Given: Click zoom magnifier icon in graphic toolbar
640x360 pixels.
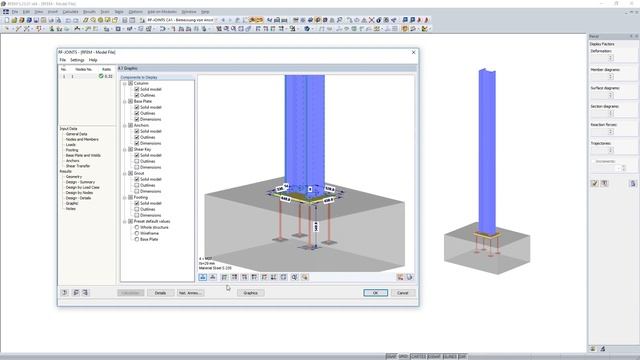Looking at the screenshot, I should pyautogui.click(x=294, y=277).
